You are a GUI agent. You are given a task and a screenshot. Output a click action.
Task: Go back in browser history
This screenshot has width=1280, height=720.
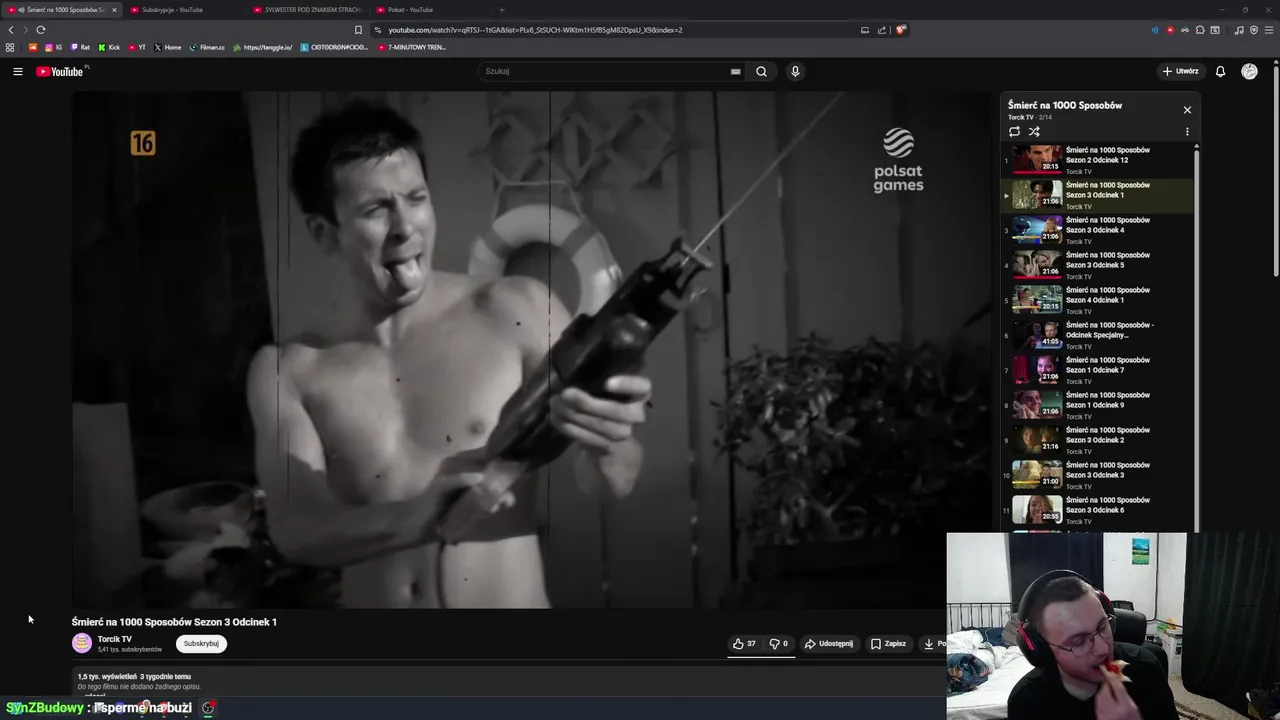pyautogui.click(x=11, y=30)
